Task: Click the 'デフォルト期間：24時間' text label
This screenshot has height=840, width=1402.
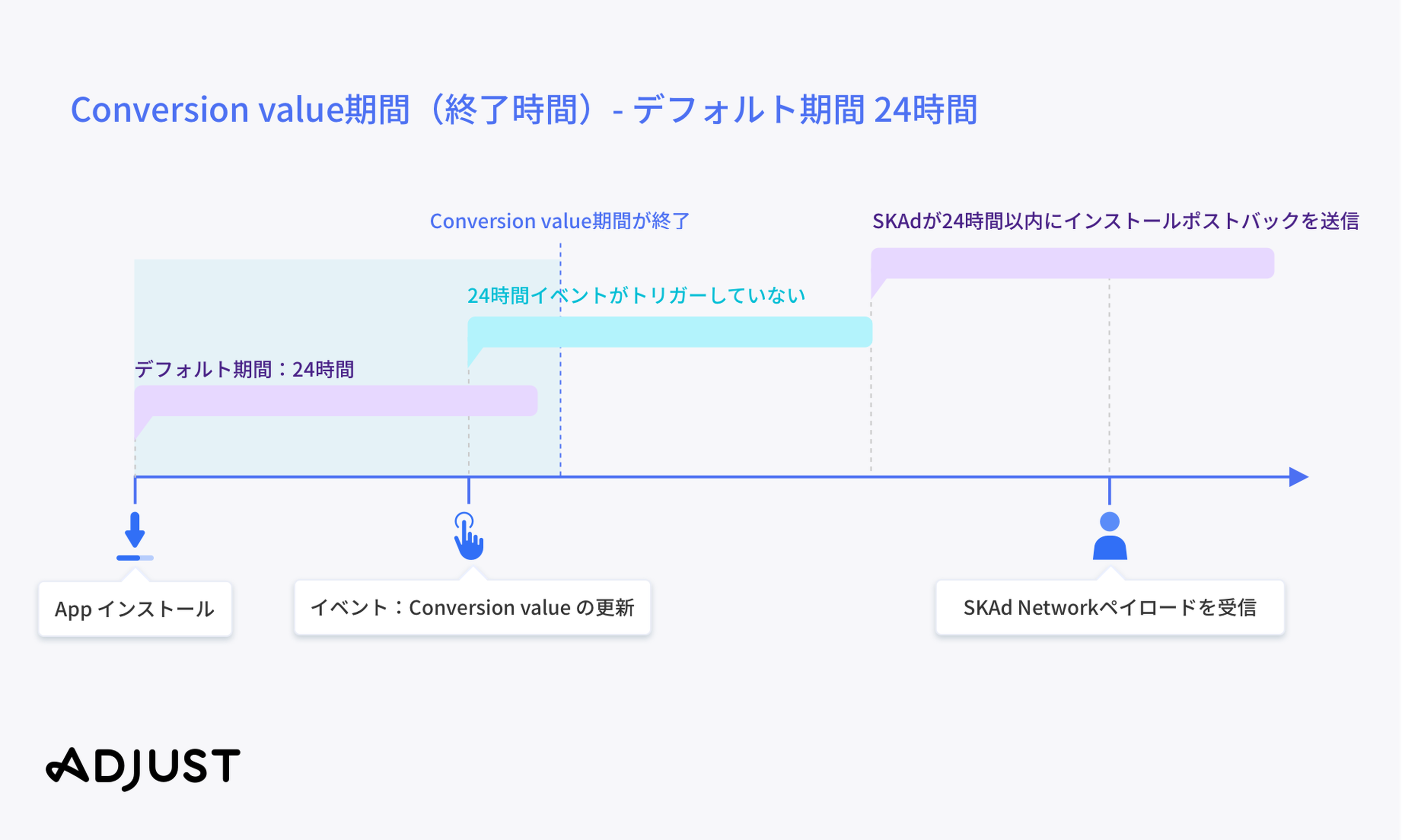Action: point(244,369)
